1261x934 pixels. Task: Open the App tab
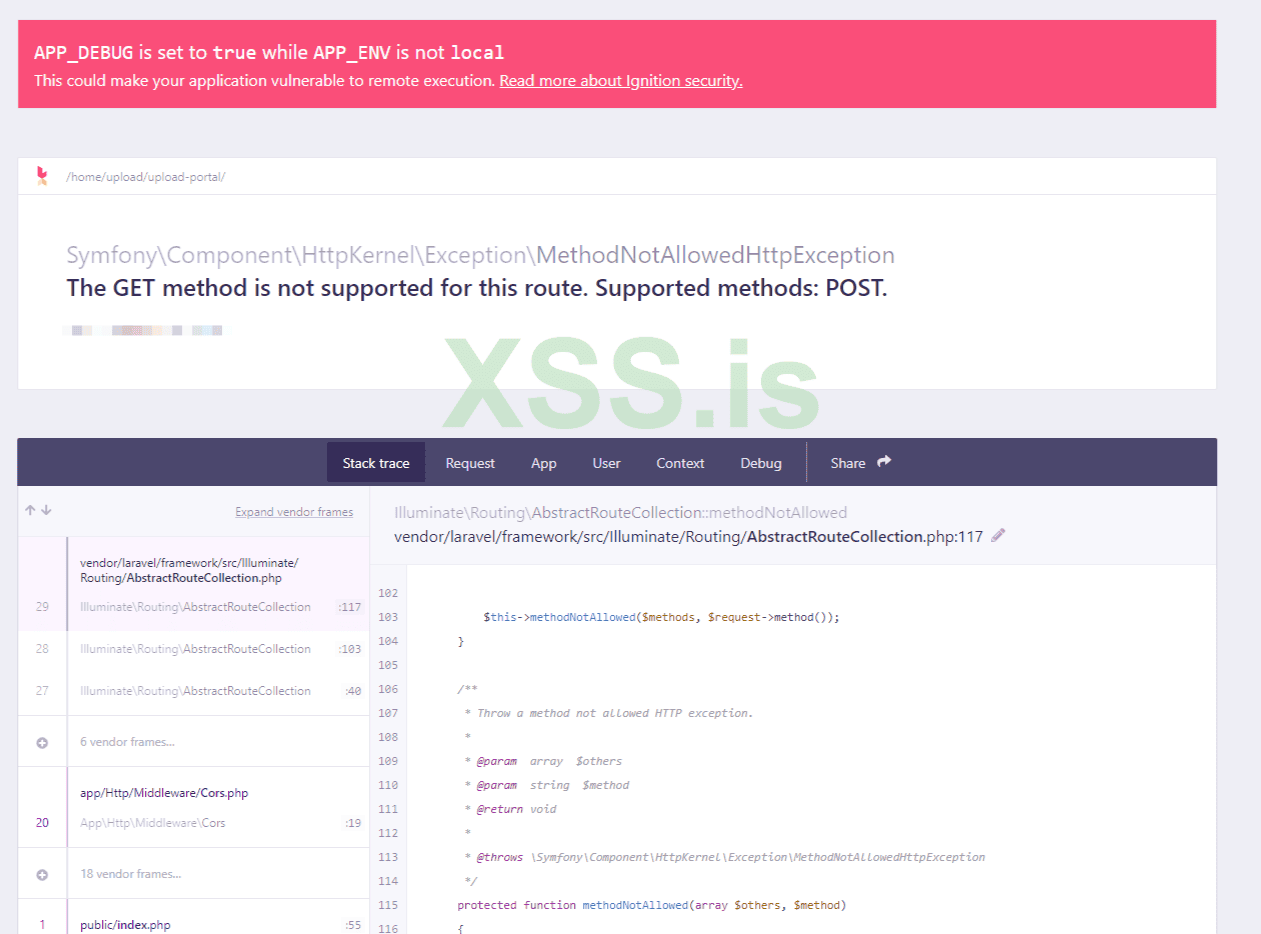[544, 463]
